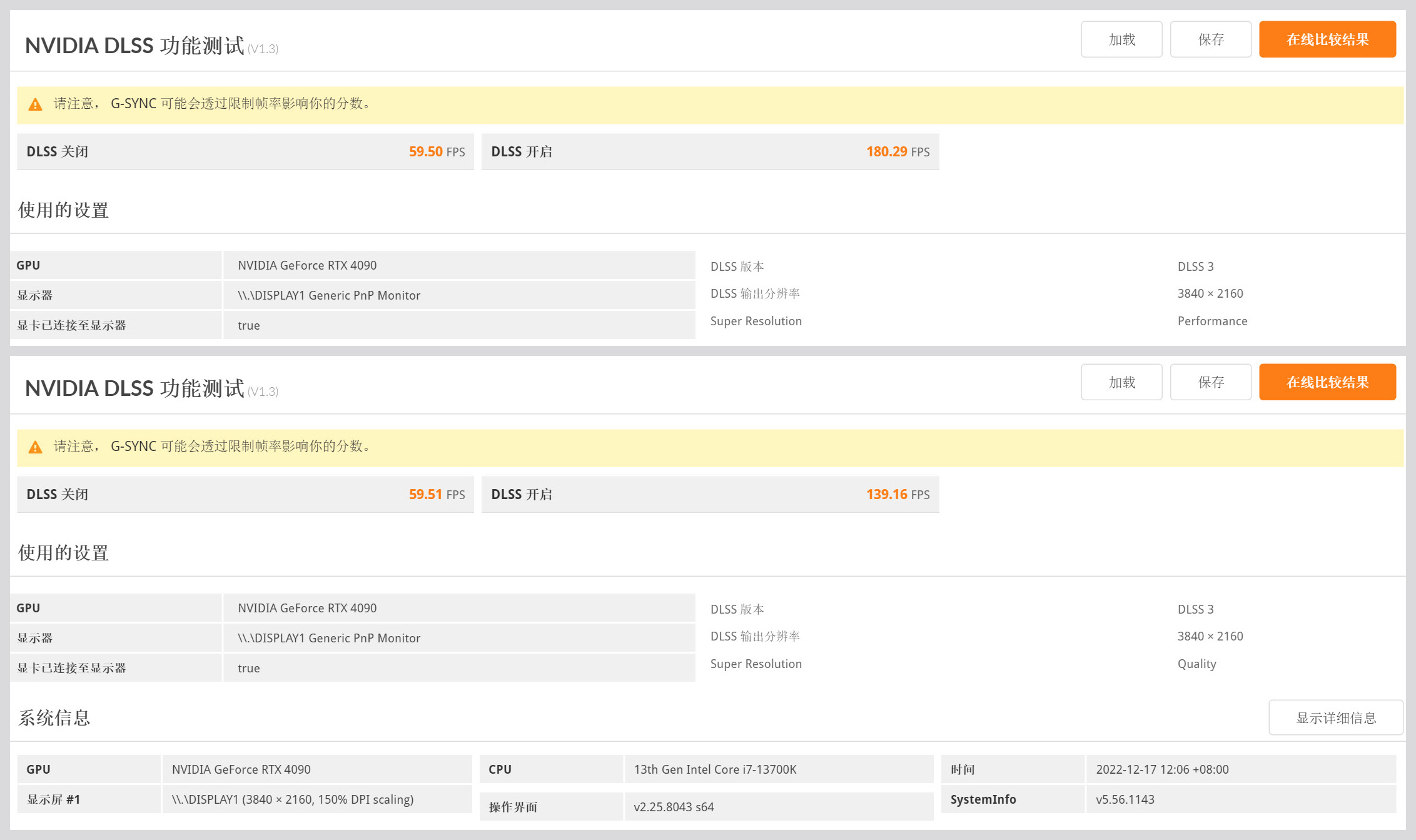Select 139.16 FPS DLSS on score

[x=898, y=494]
